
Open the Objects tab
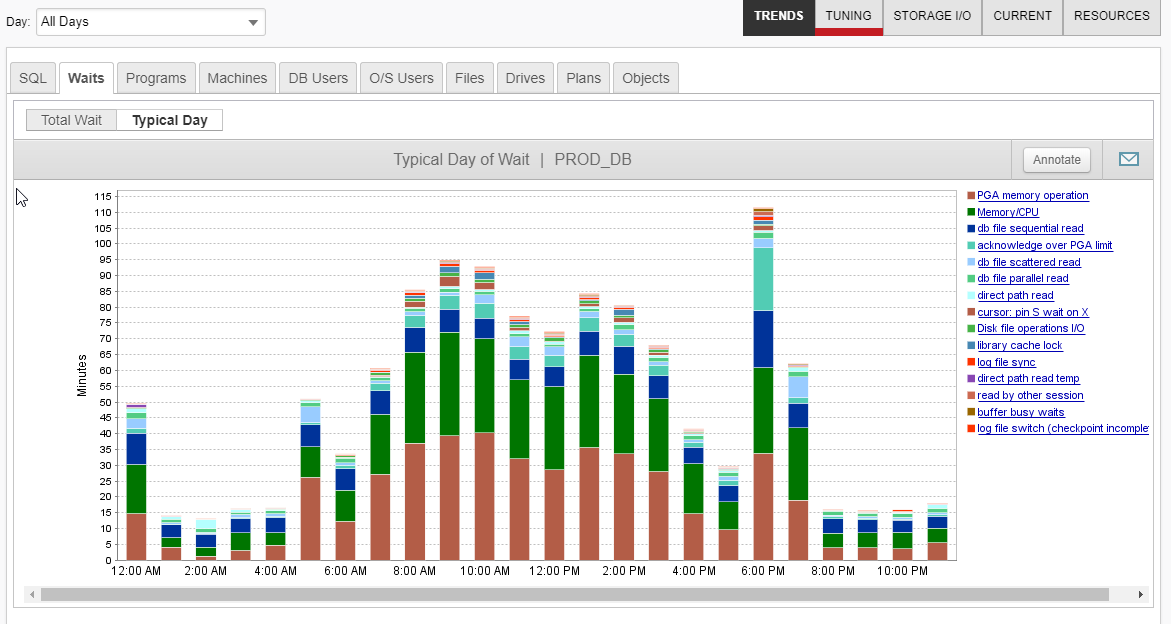646,78
